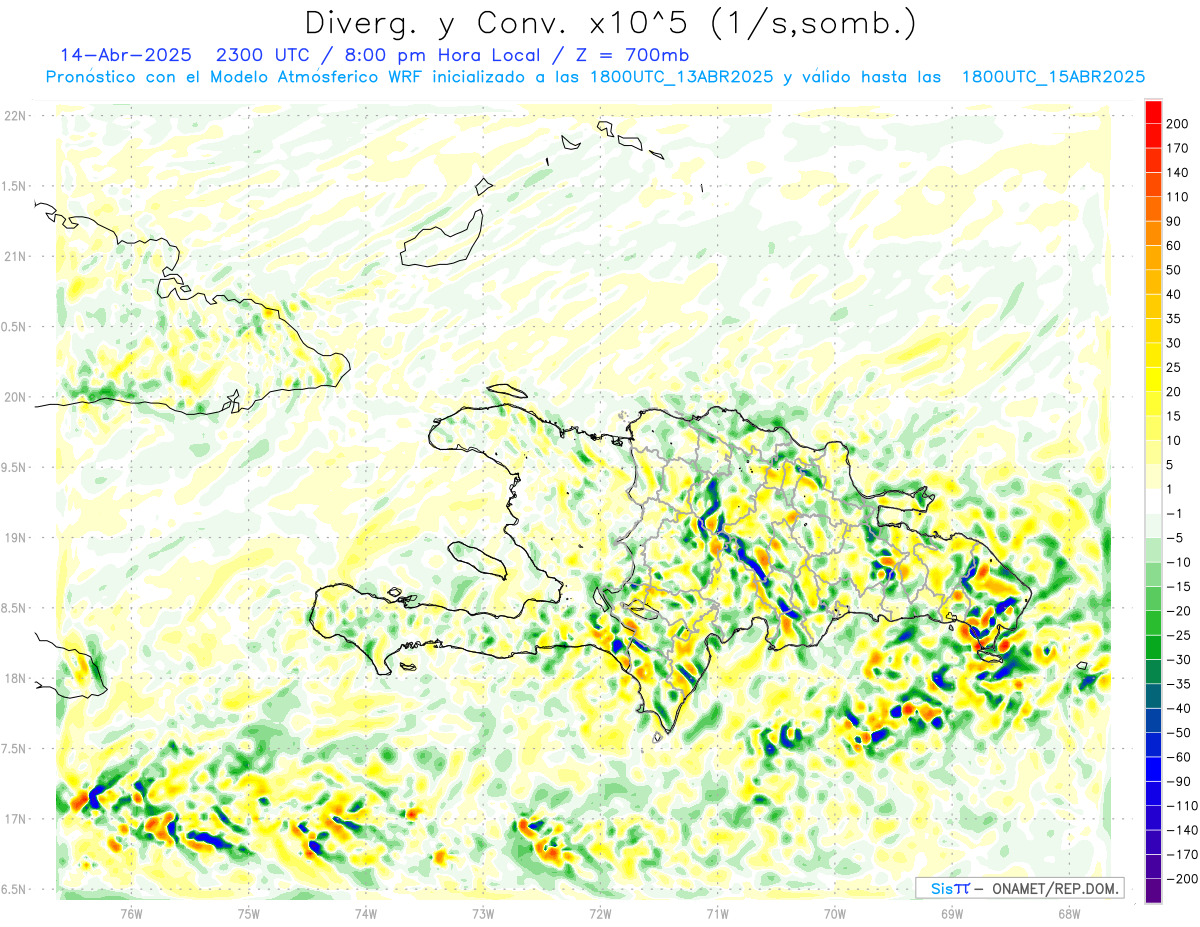
Task: Click the colorbar value "170" in red range
Action: 1179,148
